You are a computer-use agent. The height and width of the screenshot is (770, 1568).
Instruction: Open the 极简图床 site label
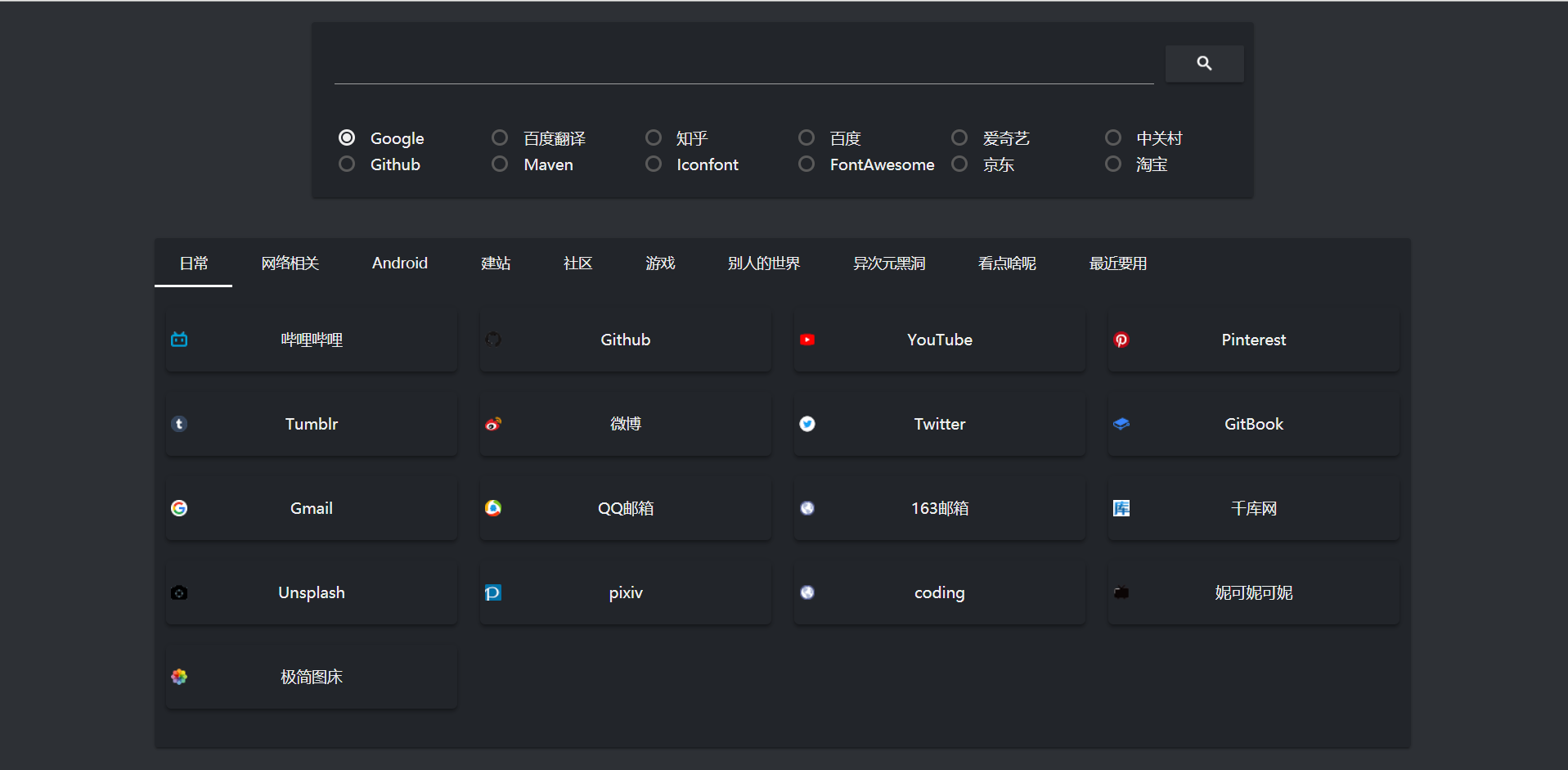coord(312,677)
